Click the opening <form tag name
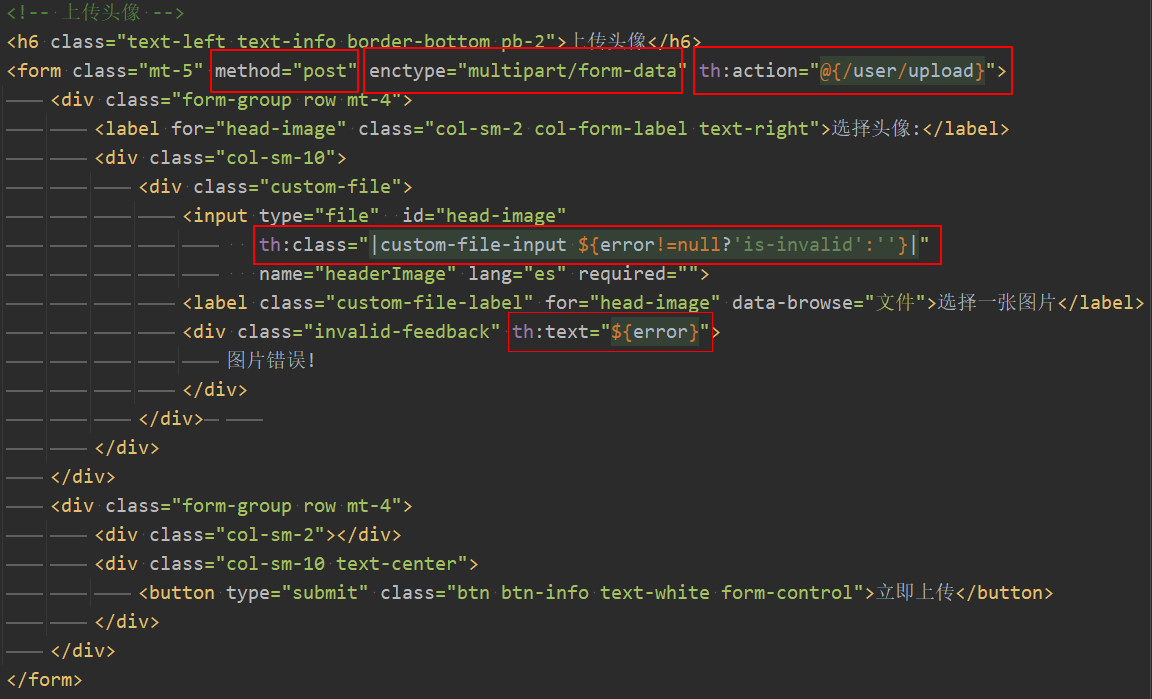Screen dimensions: 1152x699 pos(34,71)
